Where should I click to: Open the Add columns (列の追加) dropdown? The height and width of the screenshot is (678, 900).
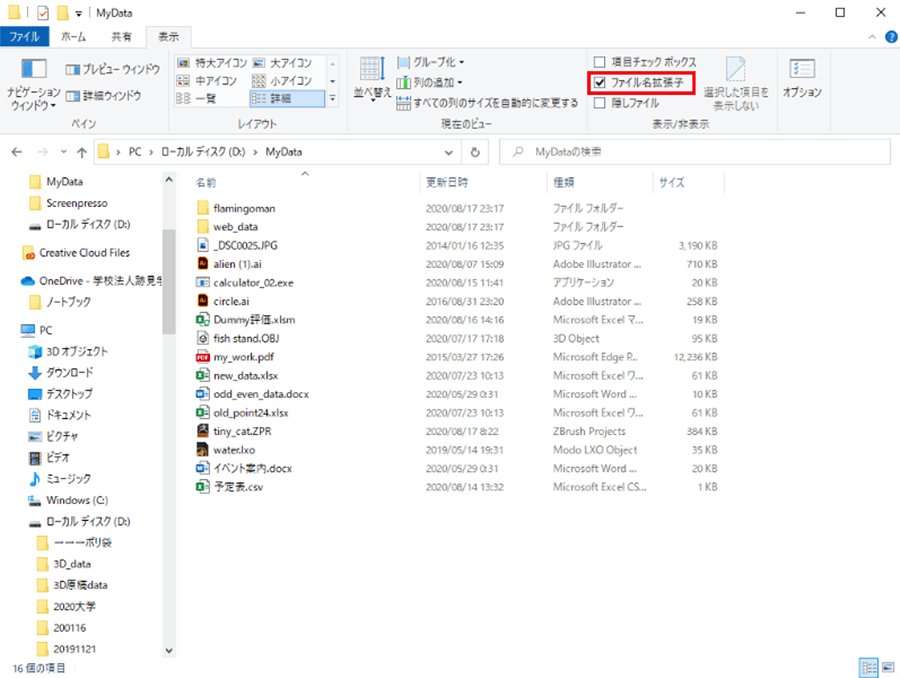tap(429, 83)
